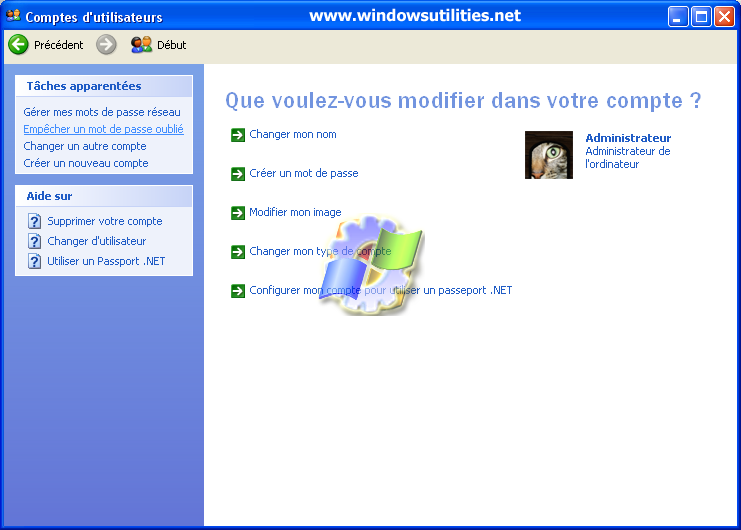Open help on Supprimer votre compte
The image size is (741, 530).
coord(104,221)
